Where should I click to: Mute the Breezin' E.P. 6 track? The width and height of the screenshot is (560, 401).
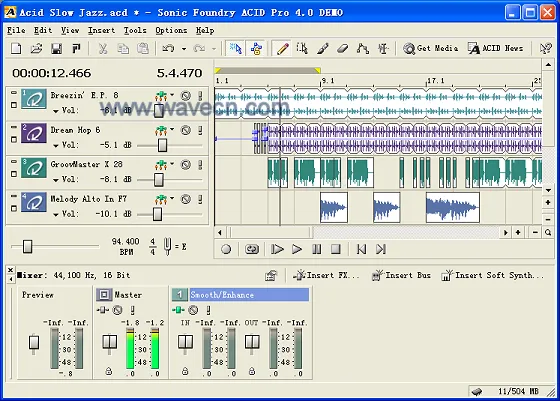click(x=185, y=95)
